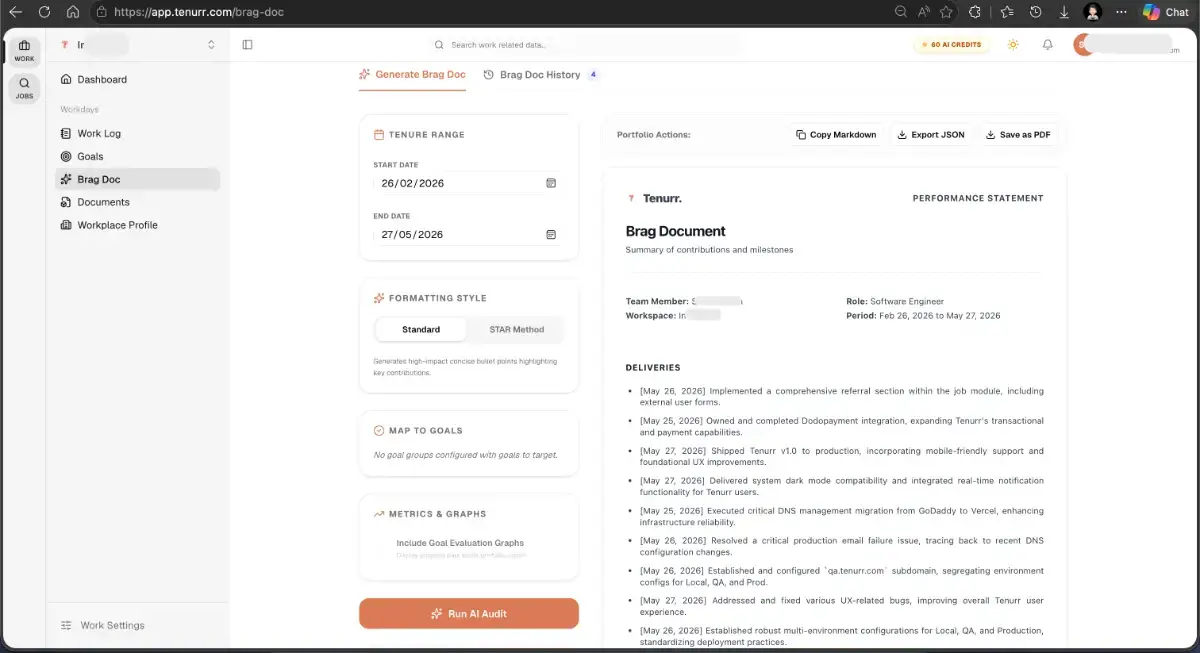The width and height of the screenshot is (1200, 653).
Task: Click the Save as PDF button
Action: [x=1018, y=134]
